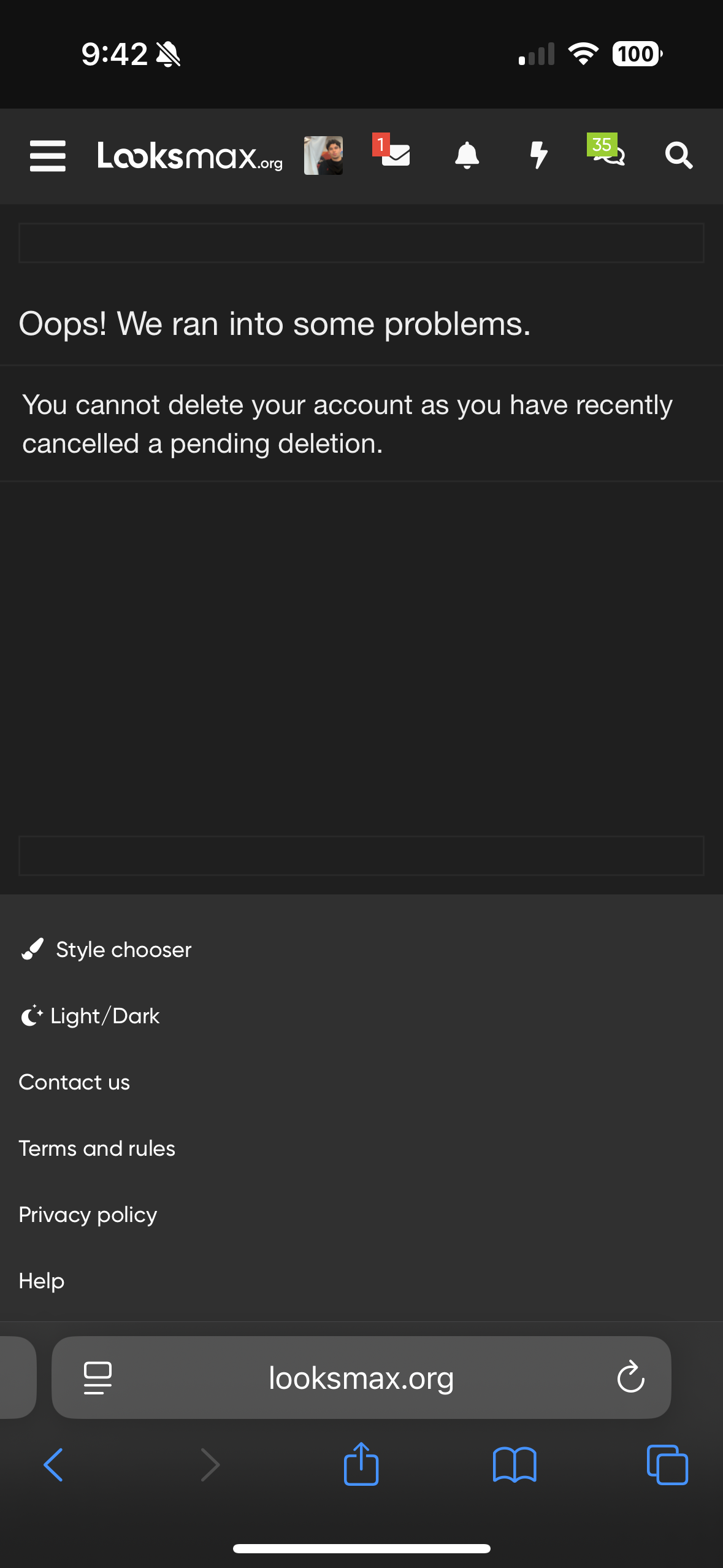Open the Safari share sheet

(361, 1464)
